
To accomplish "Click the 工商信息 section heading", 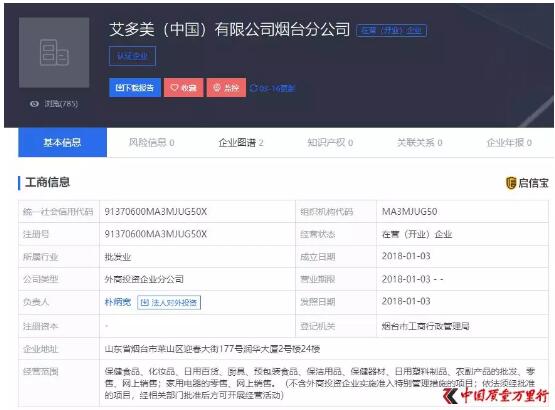I will (47, 182).
